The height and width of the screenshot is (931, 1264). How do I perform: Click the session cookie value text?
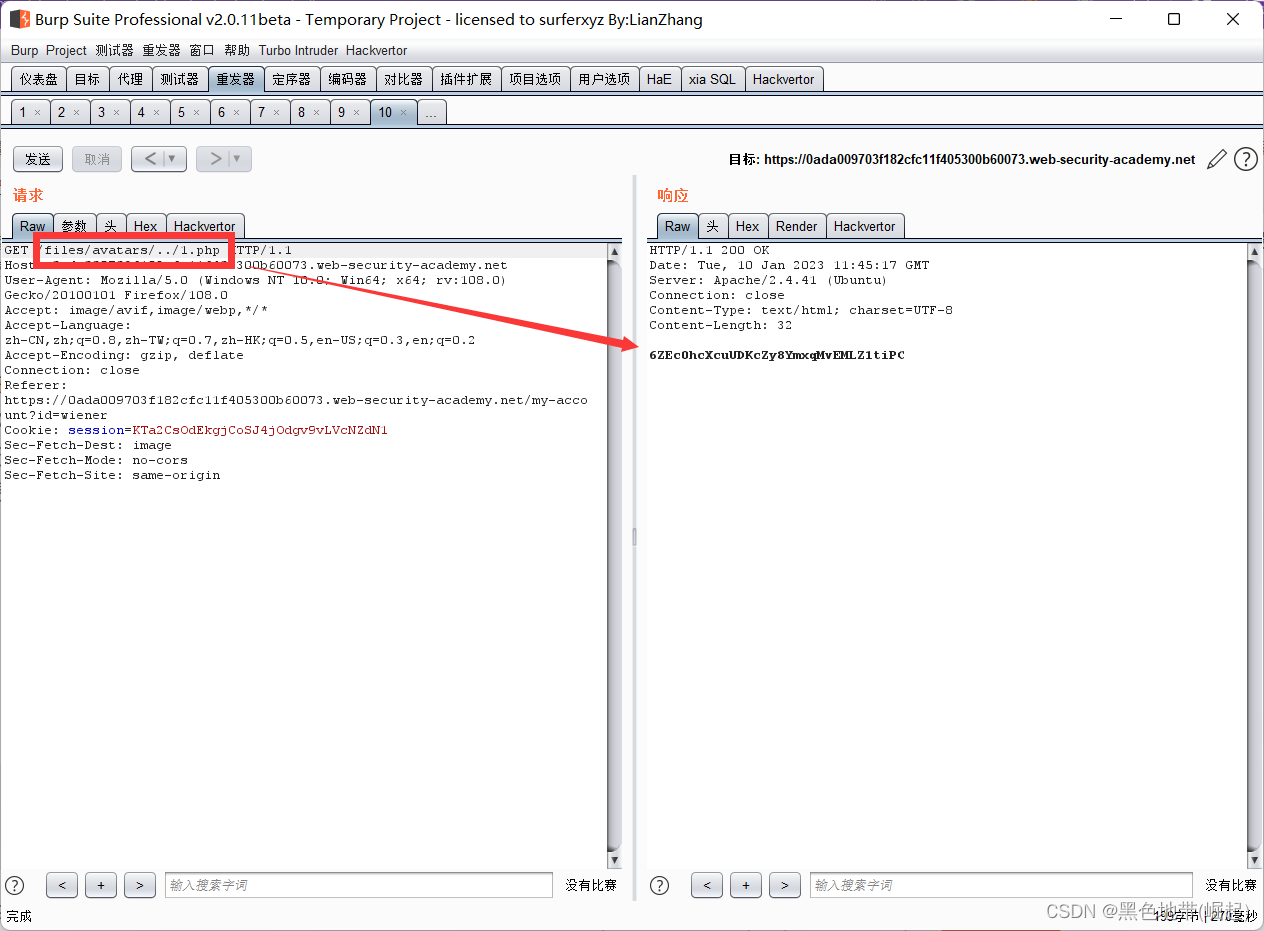[x=260, y=430]
